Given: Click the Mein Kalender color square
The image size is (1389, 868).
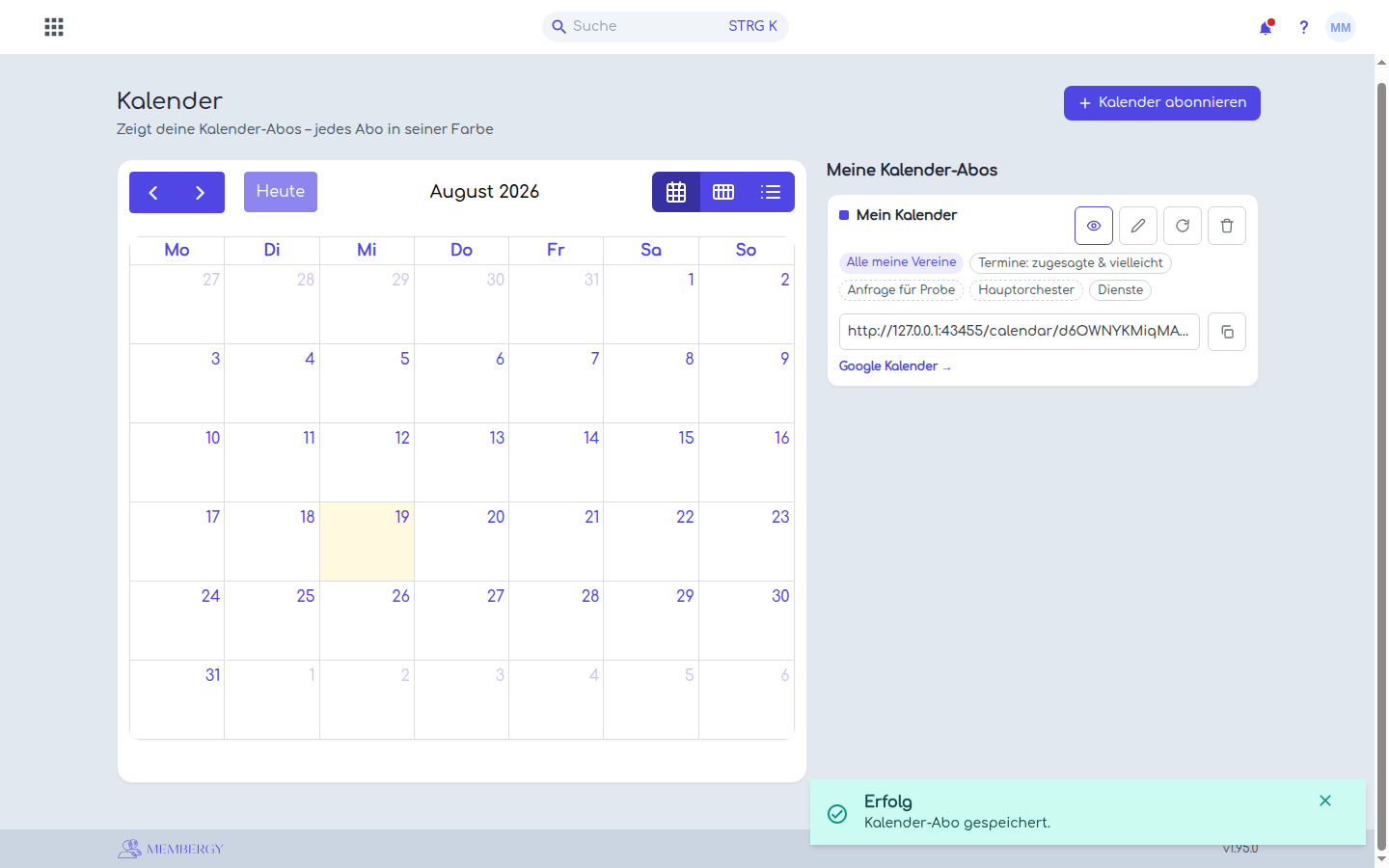Looking at the screenshot, I should (844, 215).
